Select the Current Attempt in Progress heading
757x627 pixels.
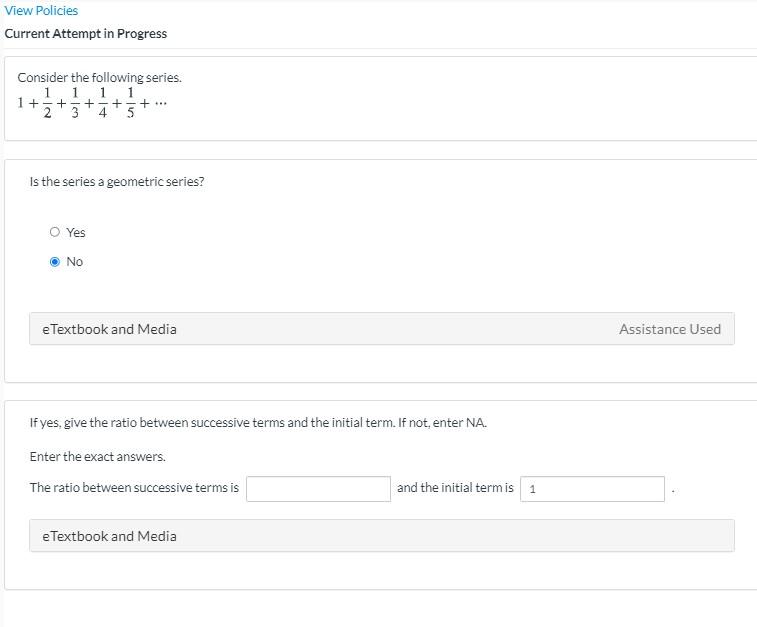point(86,33)
